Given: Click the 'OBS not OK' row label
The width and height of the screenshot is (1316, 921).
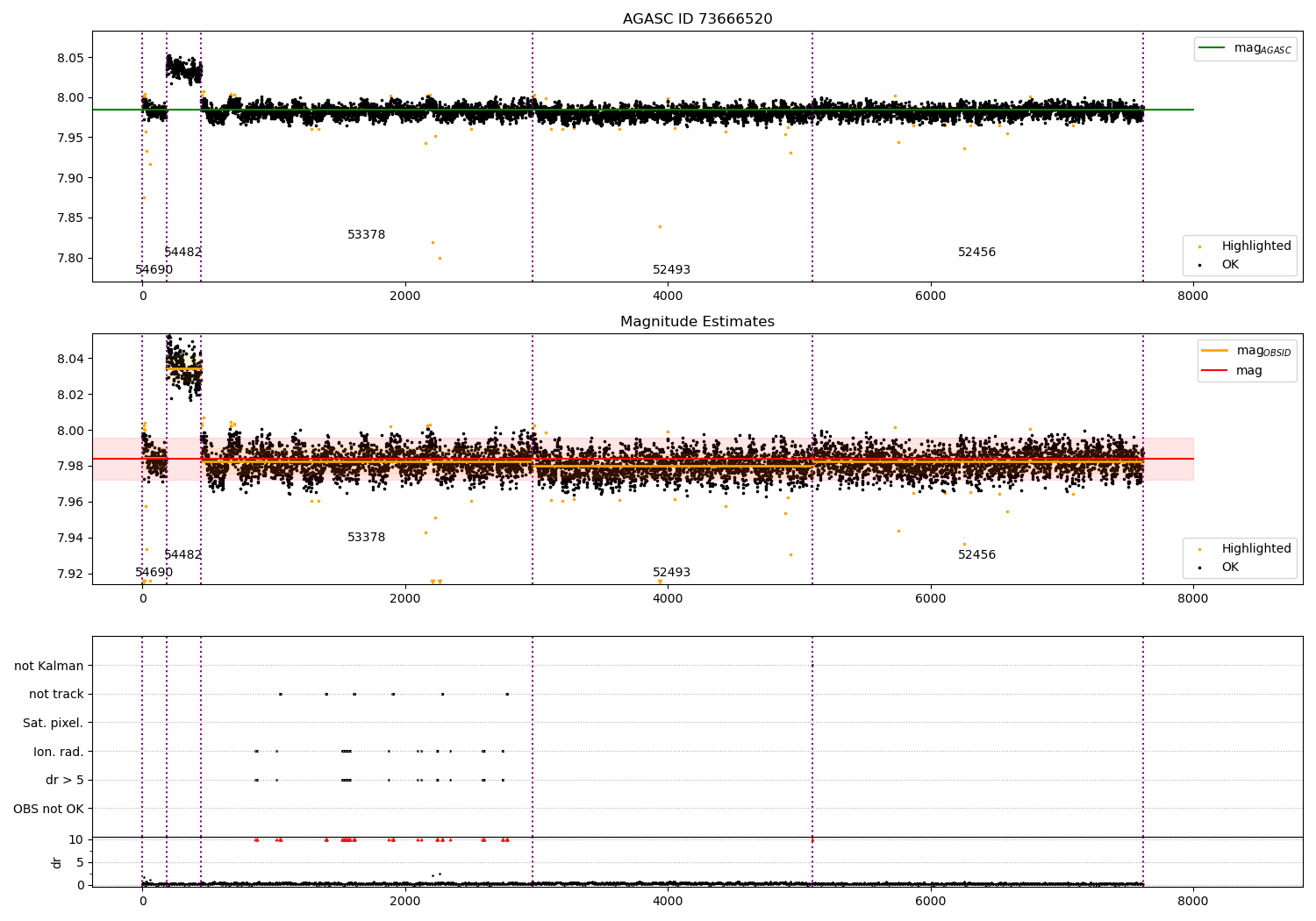Looking at the screenshot, I should coord(48,810).
